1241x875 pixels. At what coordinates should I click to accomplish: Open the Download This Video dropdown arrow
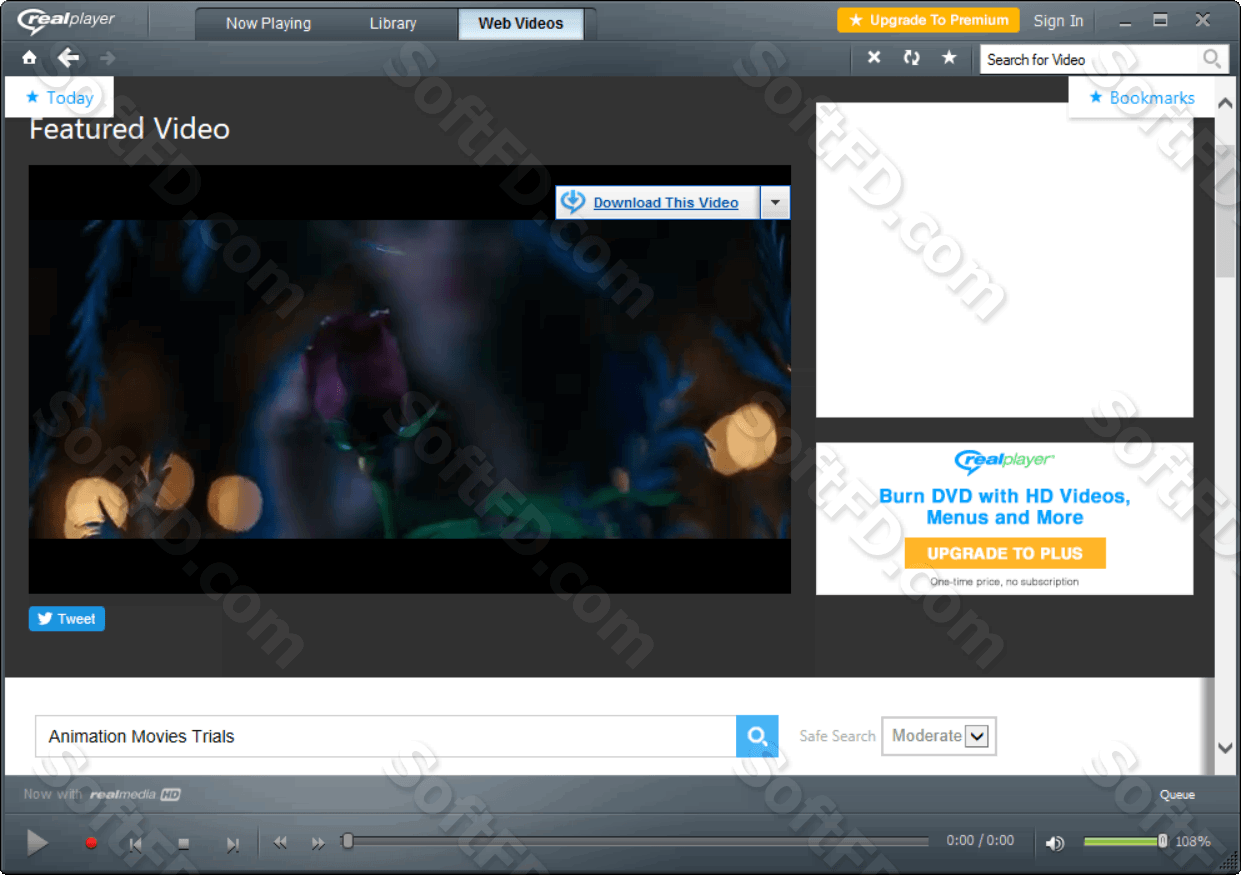tap(775, 202)
